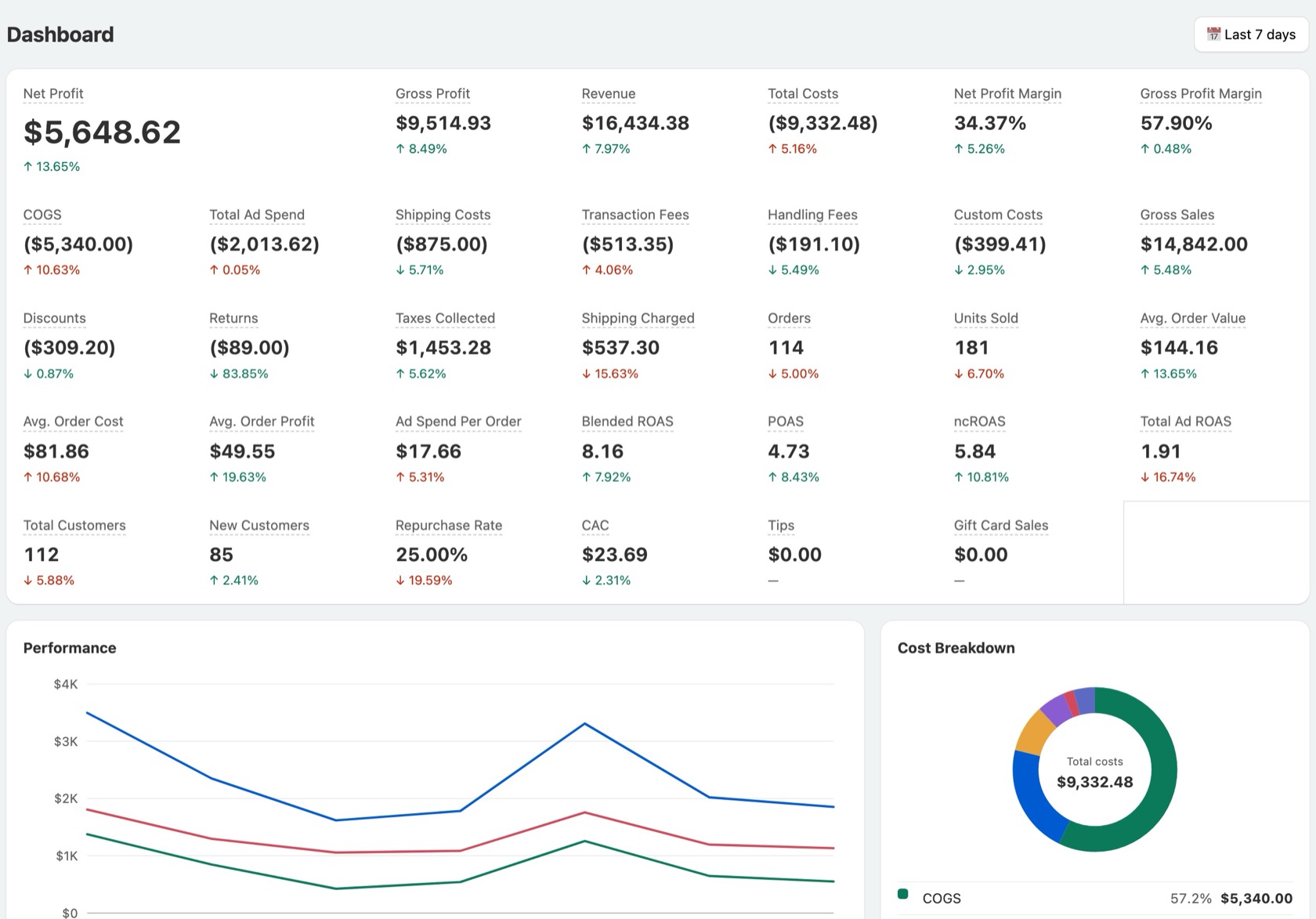Image resolution: width=1316 pixels, height=919 pixels.
Task: Click the Avg. Order Cost label
Action: click(74, 422)
